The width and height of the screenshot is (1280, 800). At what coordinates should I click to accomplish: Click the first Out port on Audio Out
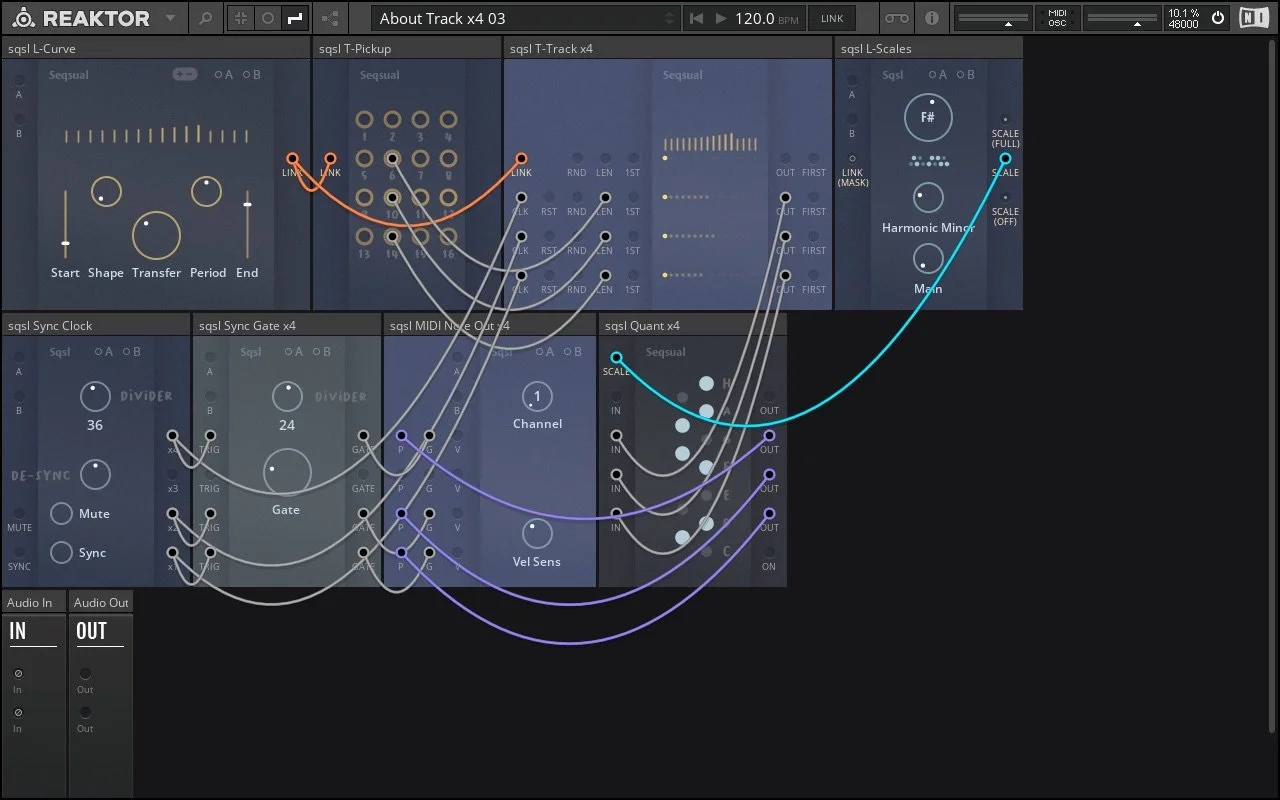click(85, 674)
